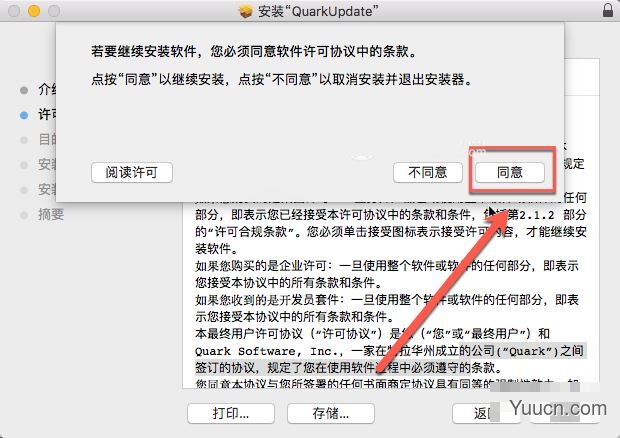Screen dimensions: 620x438
Task: Click the 同意 (Agree) button
Action: 510,172
